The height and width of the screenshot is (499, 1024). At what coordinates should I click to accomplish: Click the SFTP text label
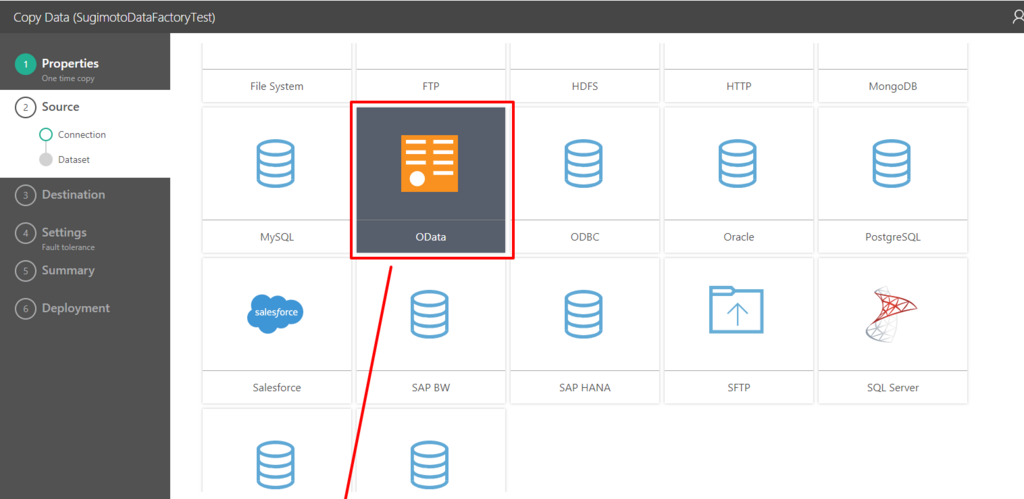(739, 387)
